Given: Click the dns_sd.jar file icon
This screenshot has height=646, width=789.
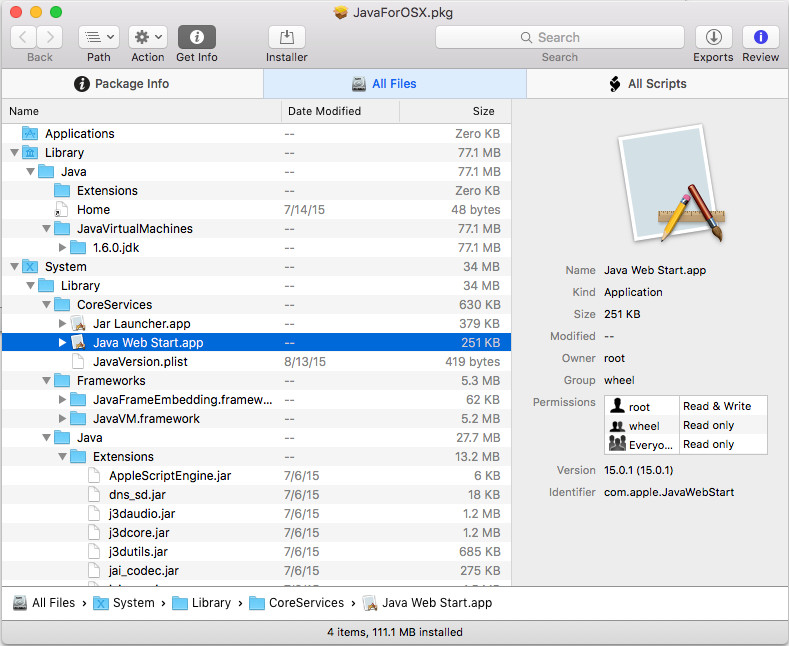Looking at the screenshot, I should tap(94, 495).
